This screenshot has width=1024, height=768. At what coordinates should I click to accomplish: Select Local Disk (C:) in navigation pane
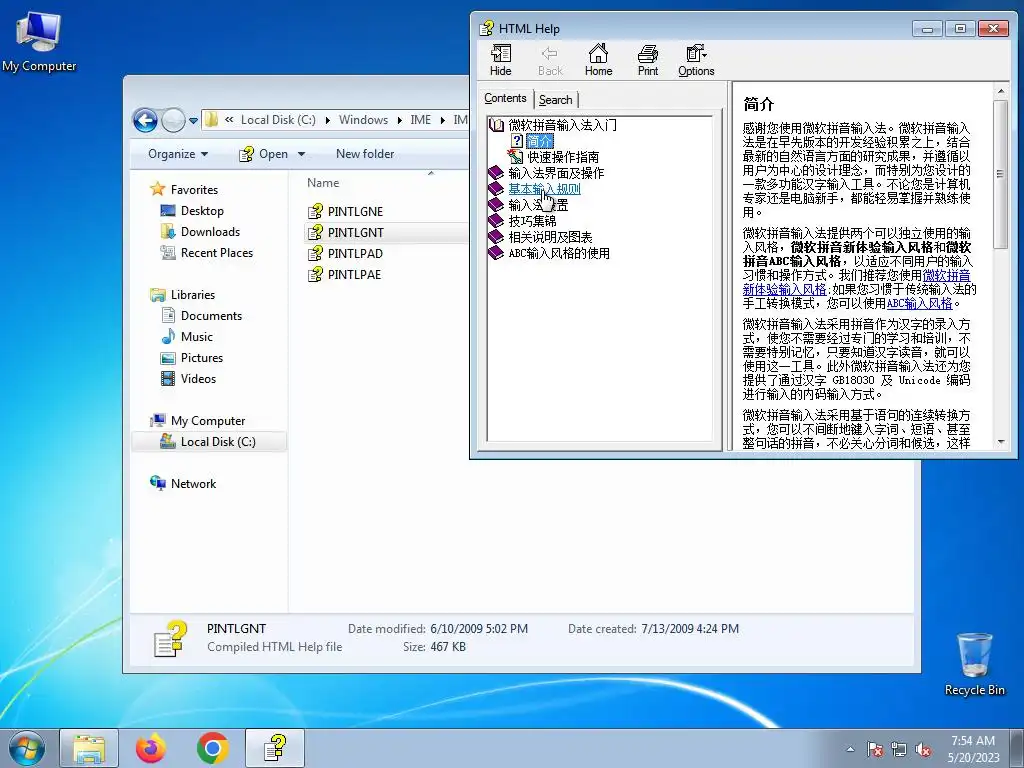pyautogui.click(x=217, y=441)
